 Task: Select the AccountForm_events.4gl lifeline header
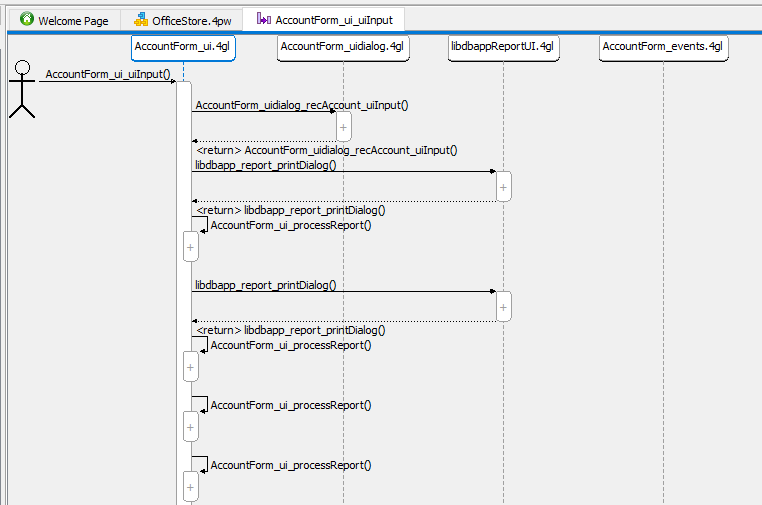663,48
